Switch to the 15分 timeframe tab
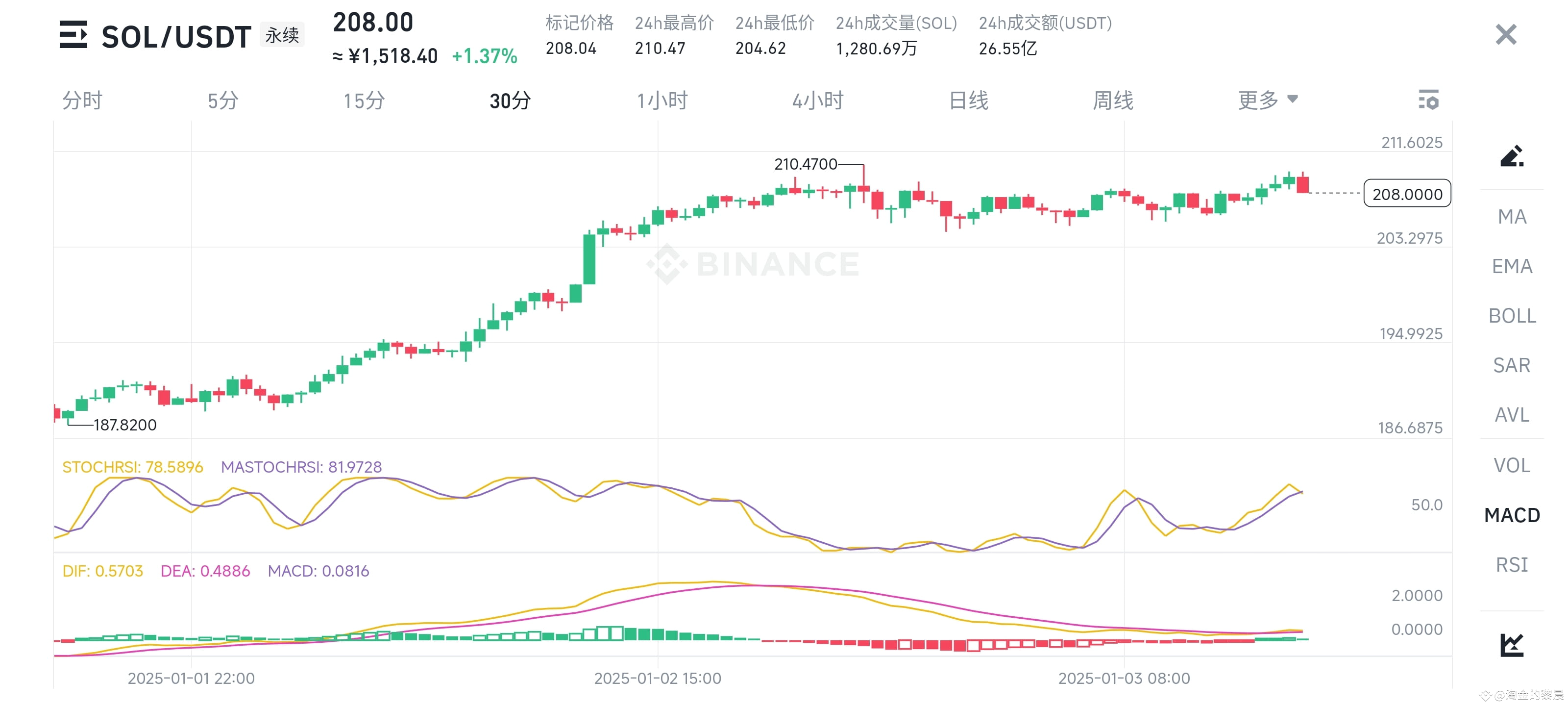 click(x=364, y=101)
